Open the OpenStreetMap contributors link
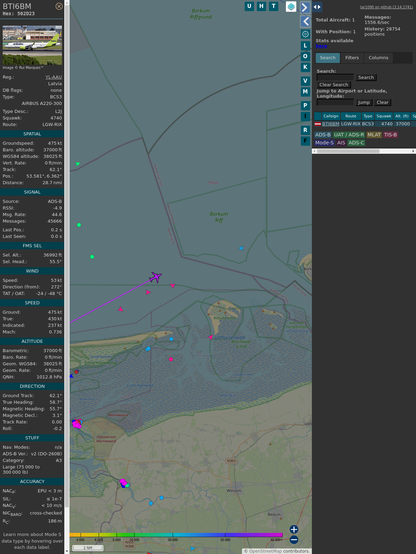The height and width of the screenshot is (554, 416). click(x=277, y=551)
